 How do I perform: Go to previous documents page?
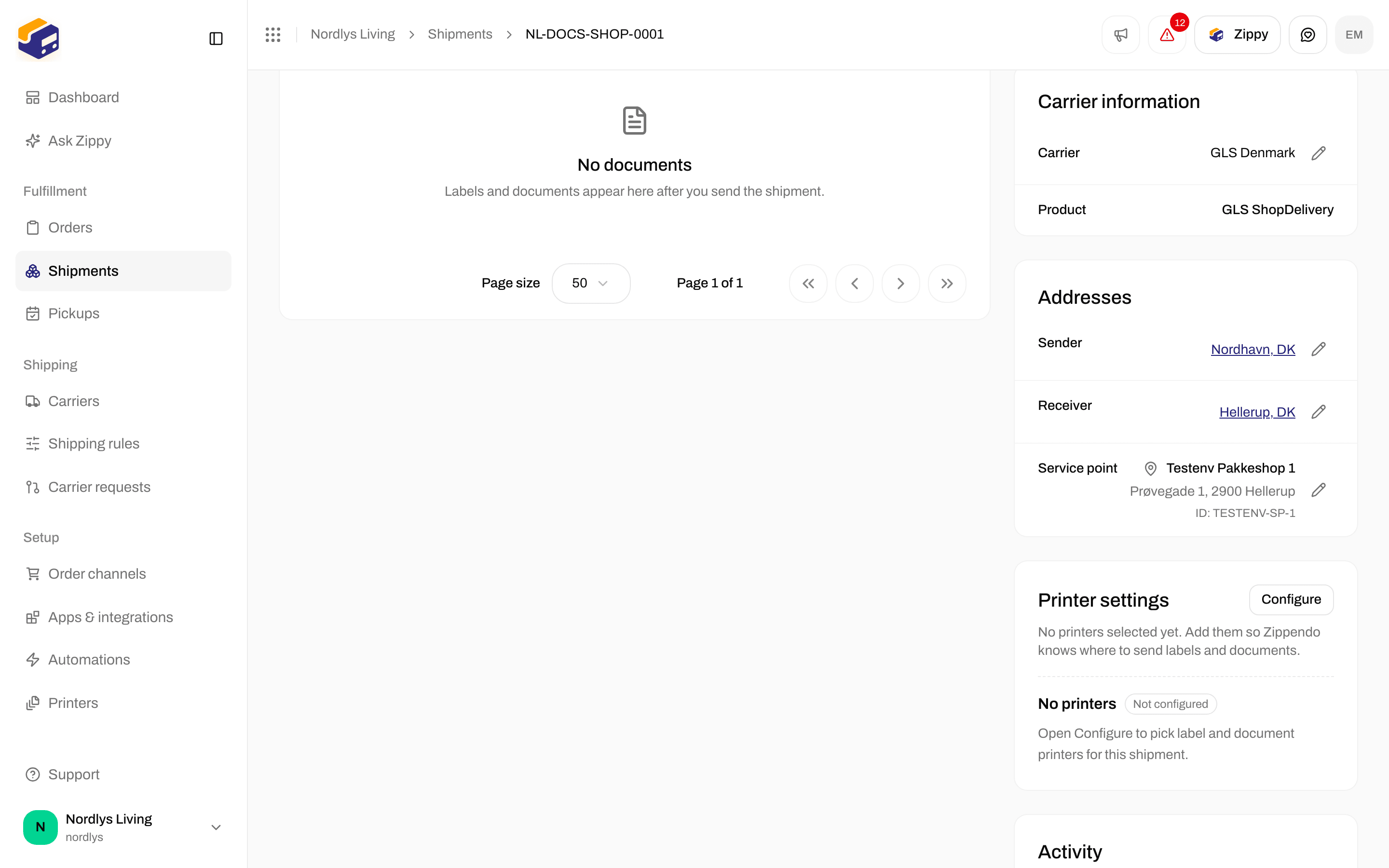[x=855, y=283]
